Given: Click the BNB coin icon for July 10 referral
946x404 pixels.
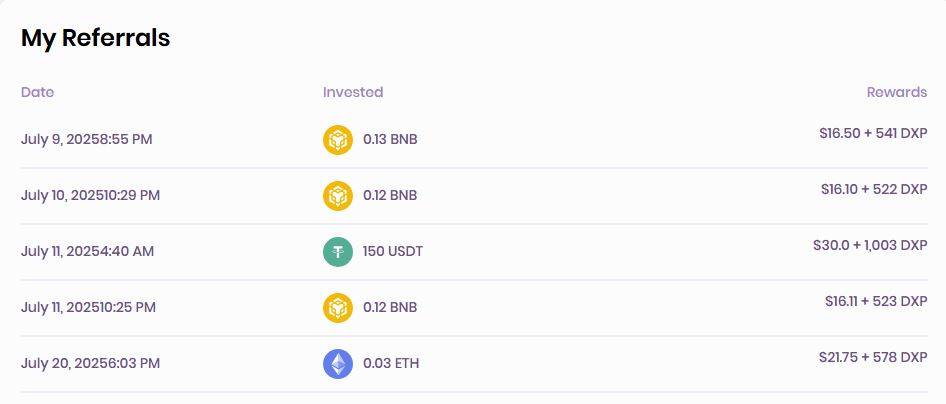Looking at the screenshot, I should click(338, 196).
